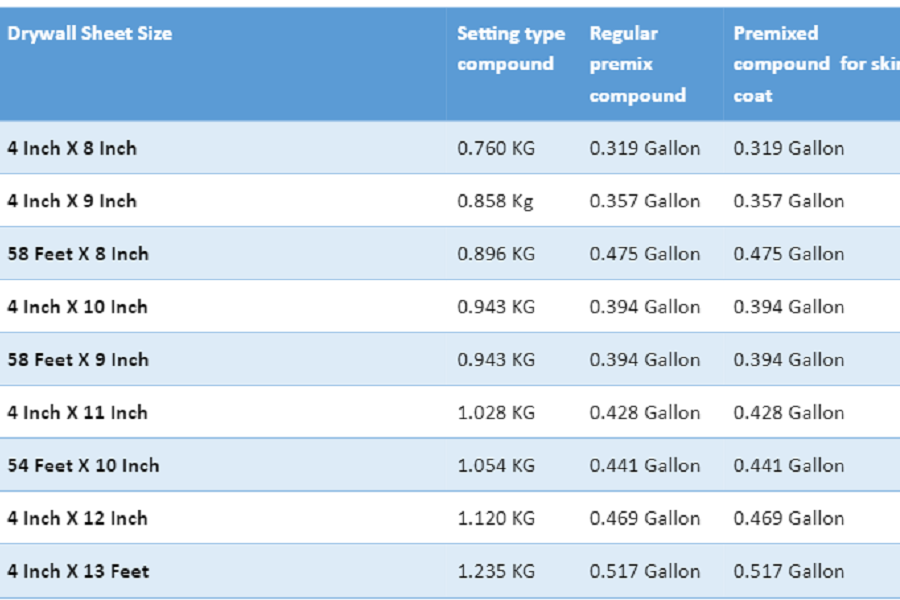
Task: Select the Setting type compound header
Action: [511, 48]
